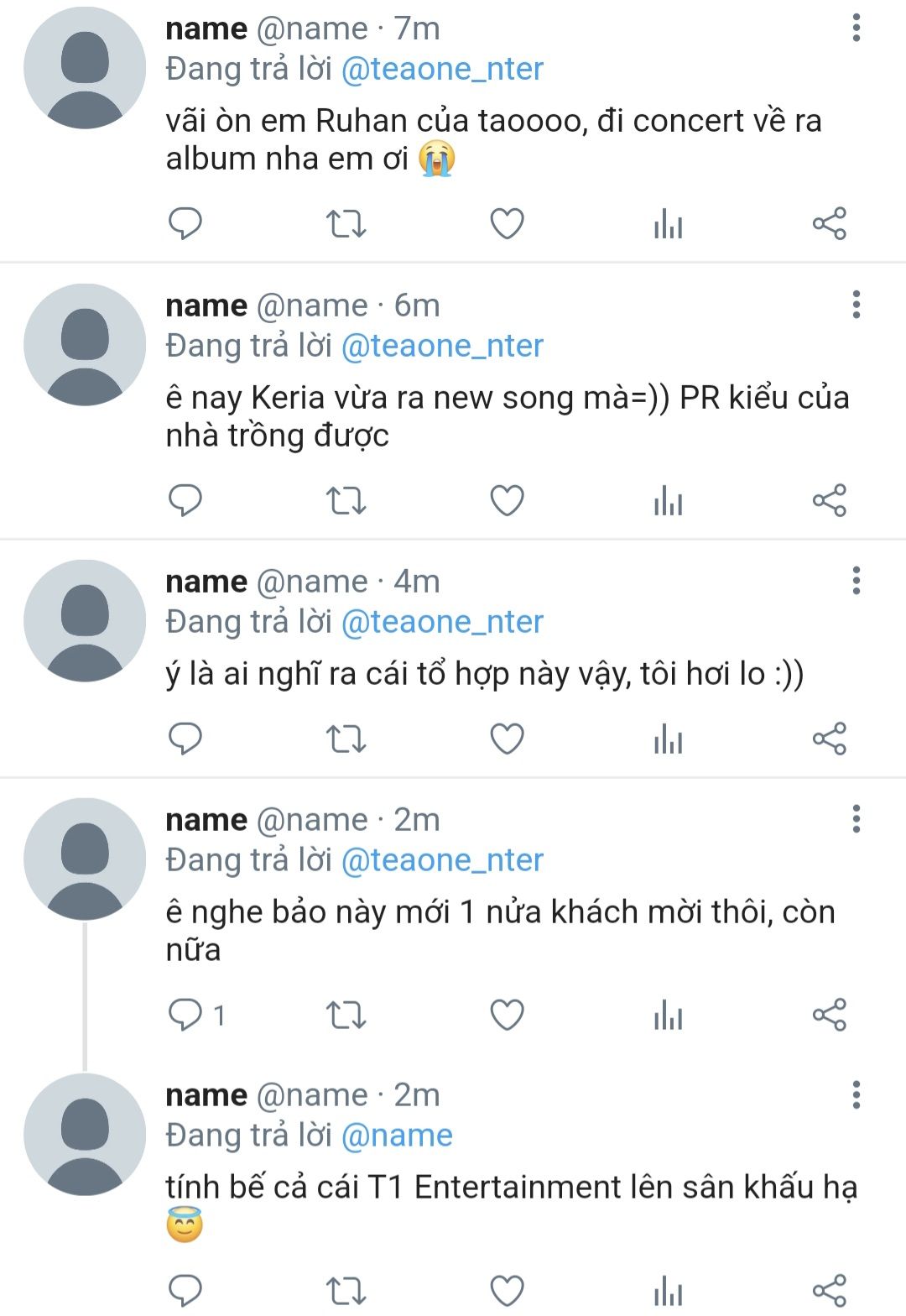Open the avatar of the Keria tweet author
Viewport: 906px width, 1316px height.
[x=85, y=345]
